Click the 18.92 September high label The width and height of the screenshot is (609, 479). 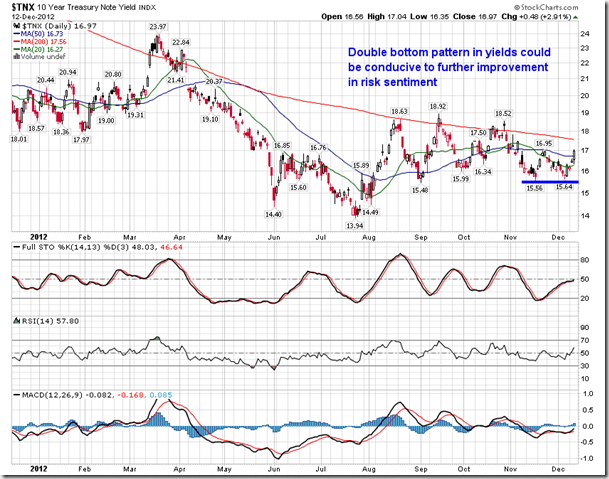click(437, 106)
